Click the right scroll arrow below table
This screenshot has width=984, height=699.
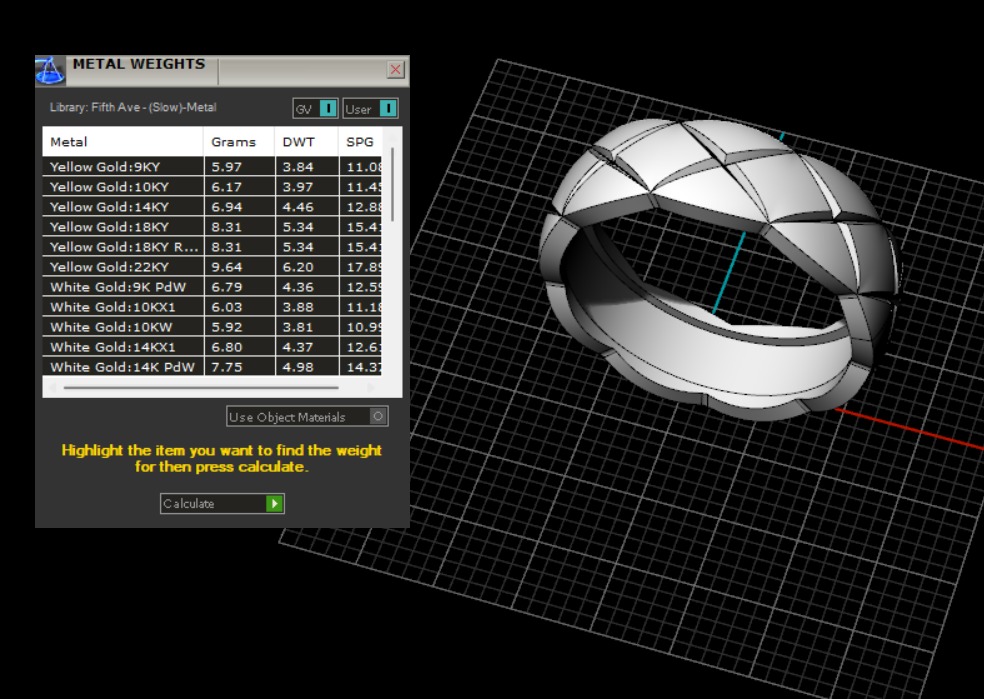tap(371, 388)
